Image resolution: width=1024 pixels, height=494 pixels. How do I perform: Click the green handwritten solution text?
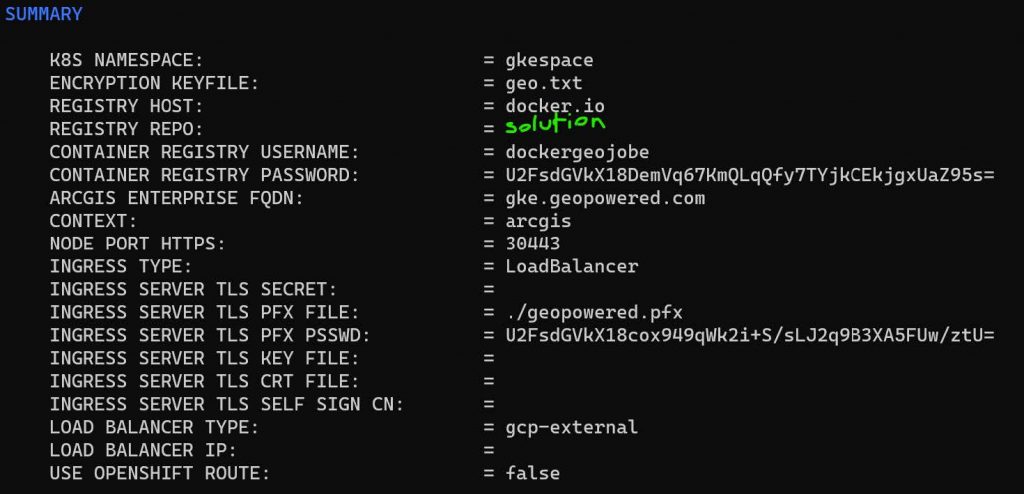point(555,125)
